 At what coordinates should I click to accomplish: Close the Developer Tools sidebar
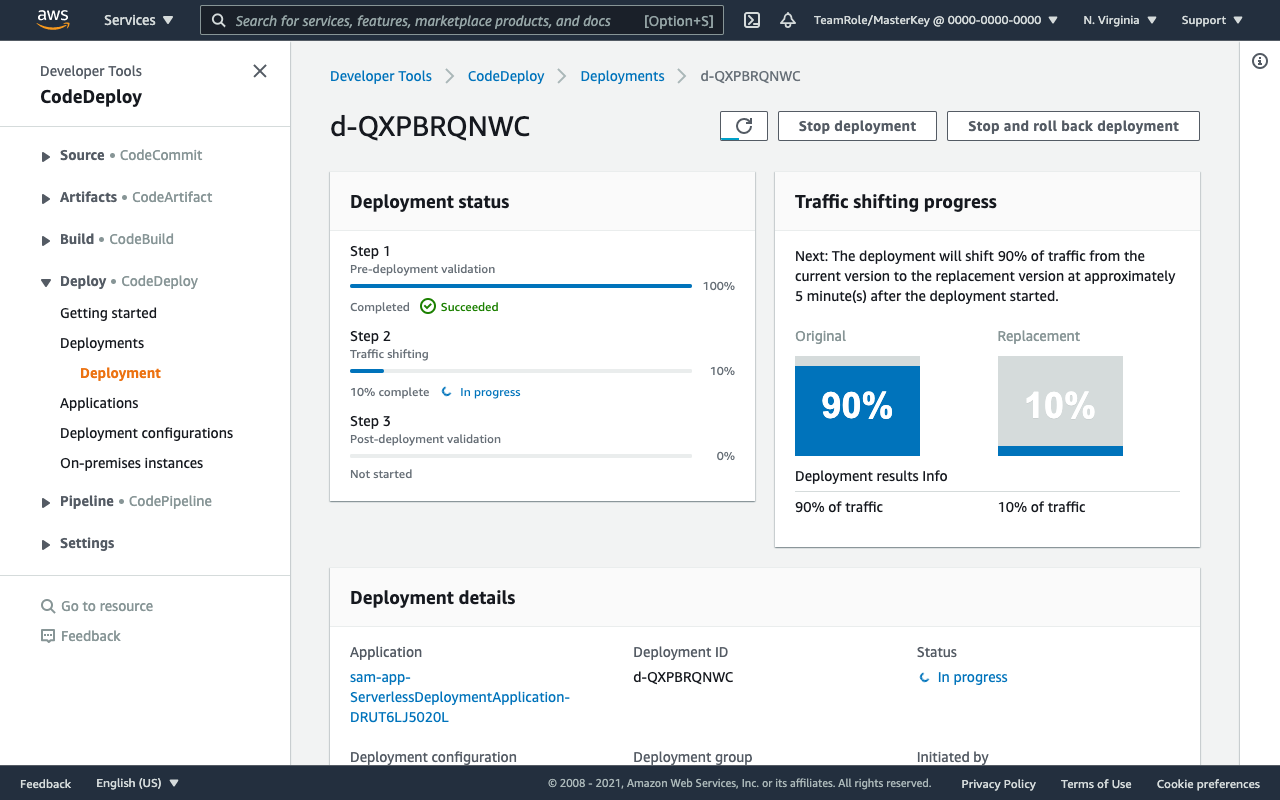tap(260, 71)
